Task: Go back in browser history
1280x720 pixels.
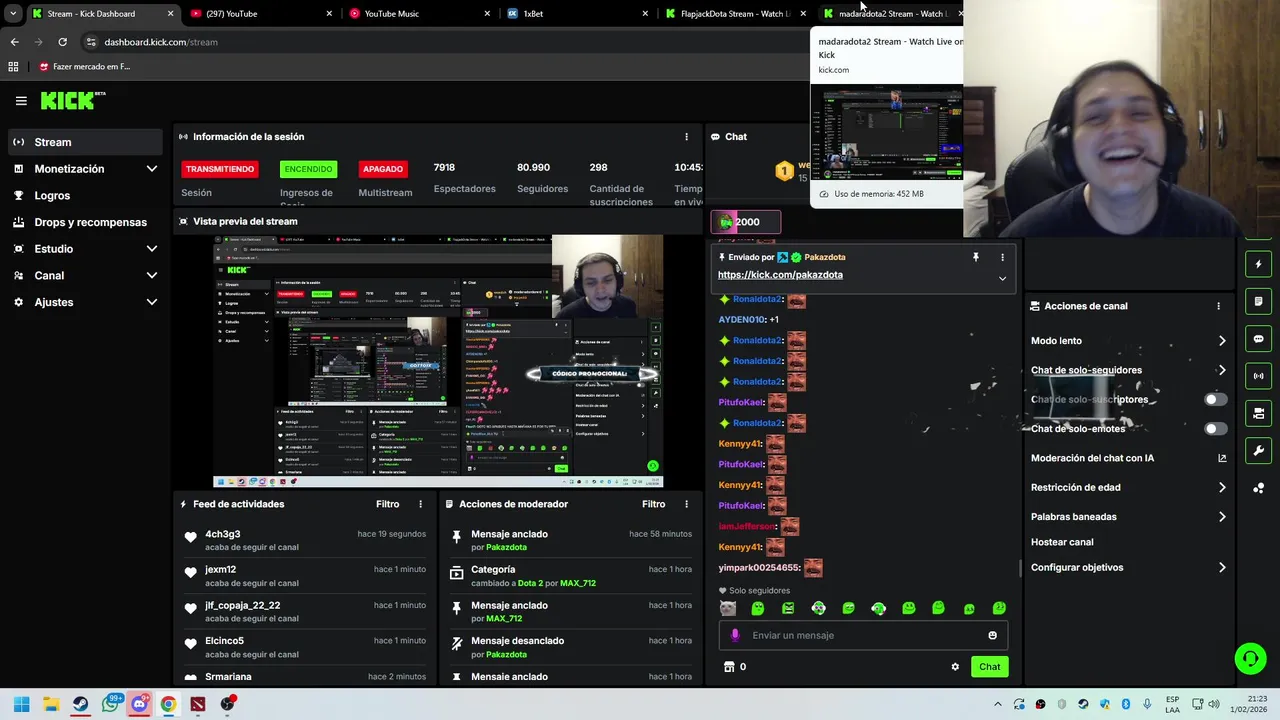Action: click(x=14, y=42)
